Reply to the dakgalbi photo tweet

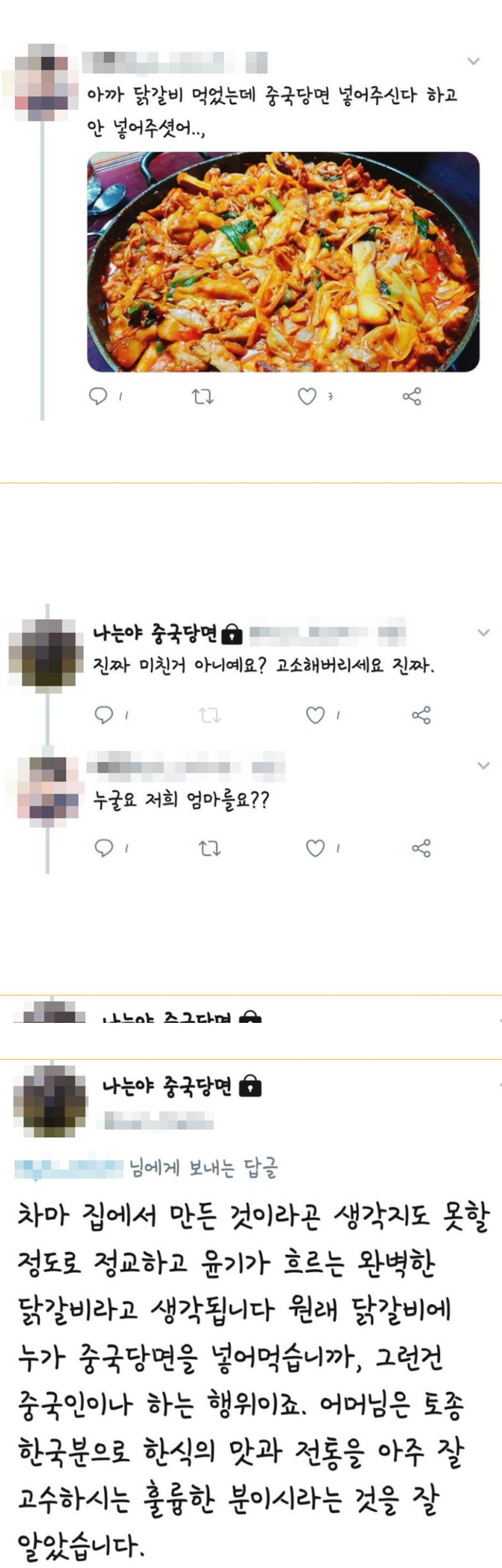click(98, 396)
